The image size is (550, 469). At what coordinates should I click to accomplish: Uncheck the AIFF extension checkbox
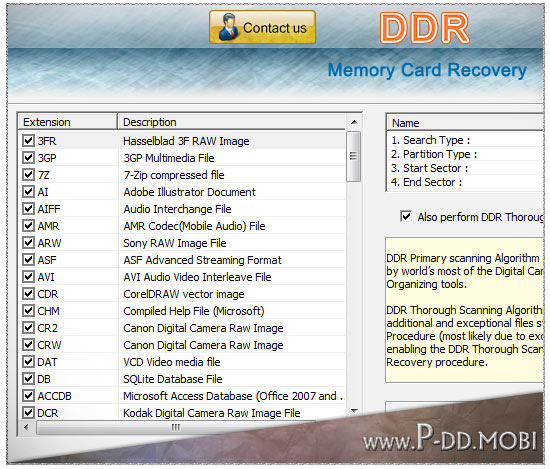click(x=28, y=209)
